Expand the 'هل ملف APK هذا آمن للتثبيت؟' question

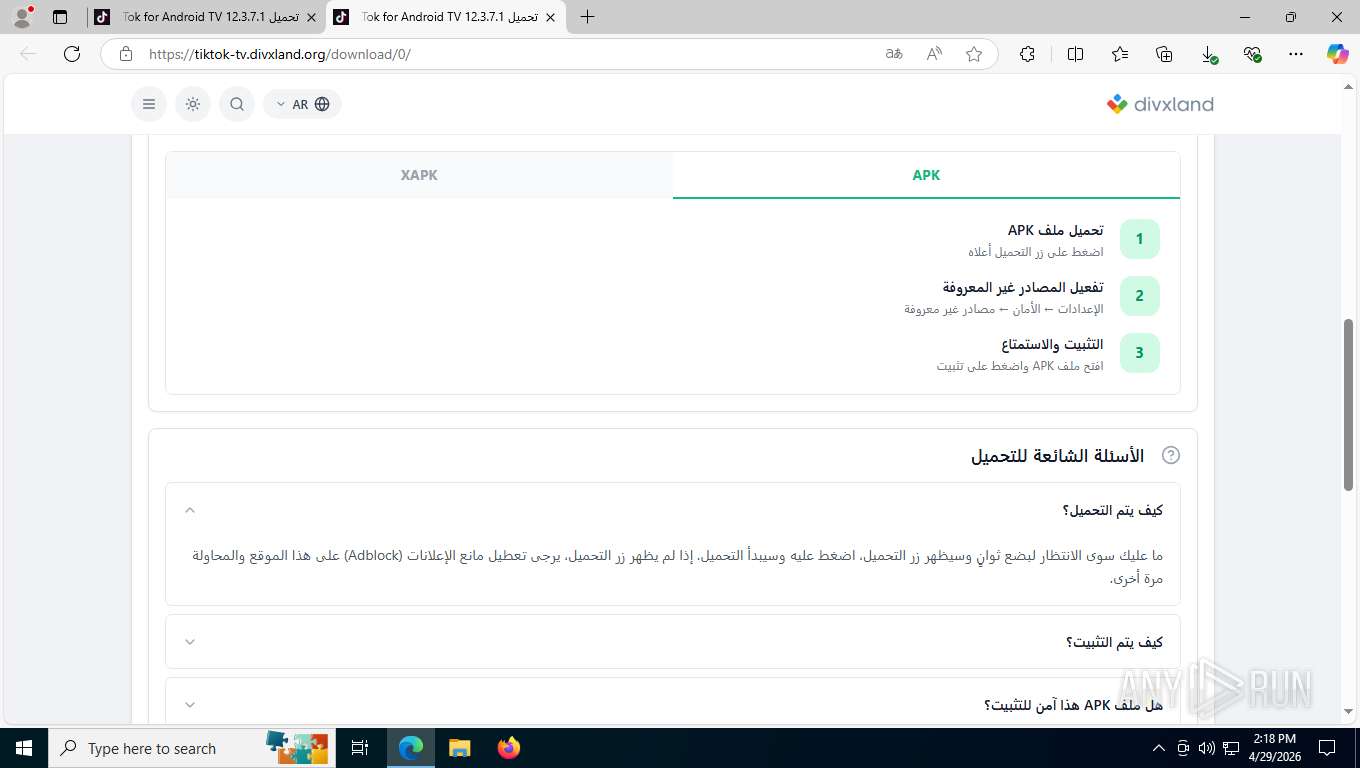pyautogui.click(x=673, y=705)
